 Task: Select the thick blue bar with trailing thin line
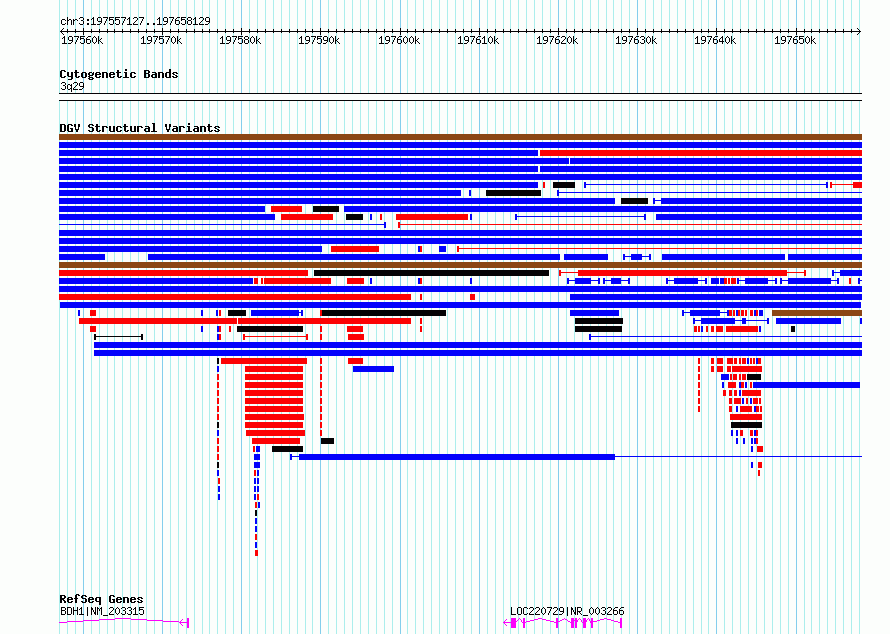[x=457, y=457]
